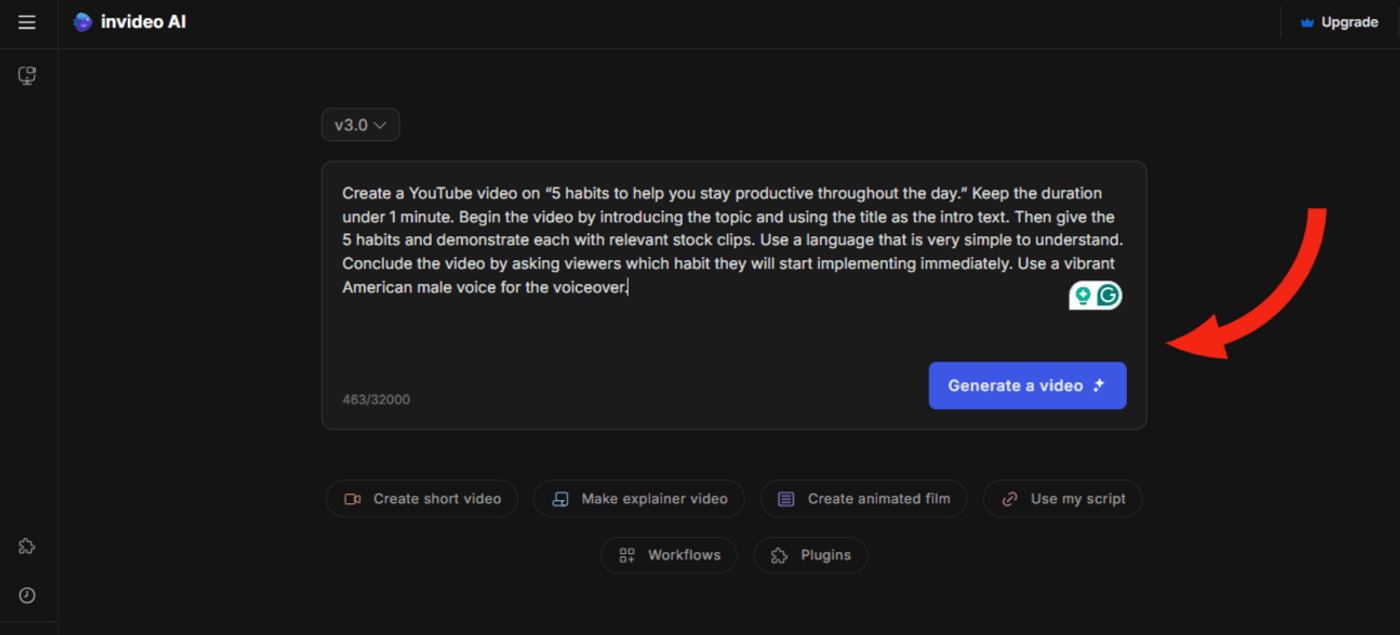
Task: Click the invideo AI logo
Action: click(83, 22)
